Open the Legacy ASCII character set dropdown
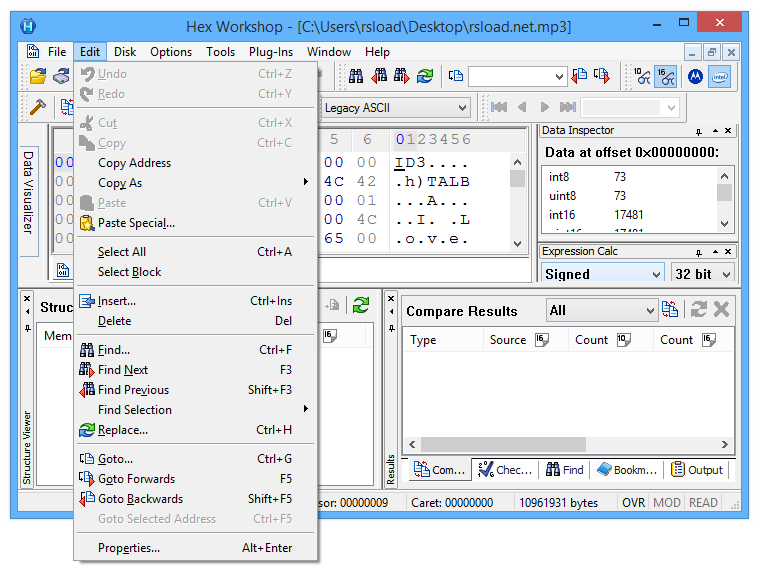Viewport: 761px width, 583px height. coord(462,108)
